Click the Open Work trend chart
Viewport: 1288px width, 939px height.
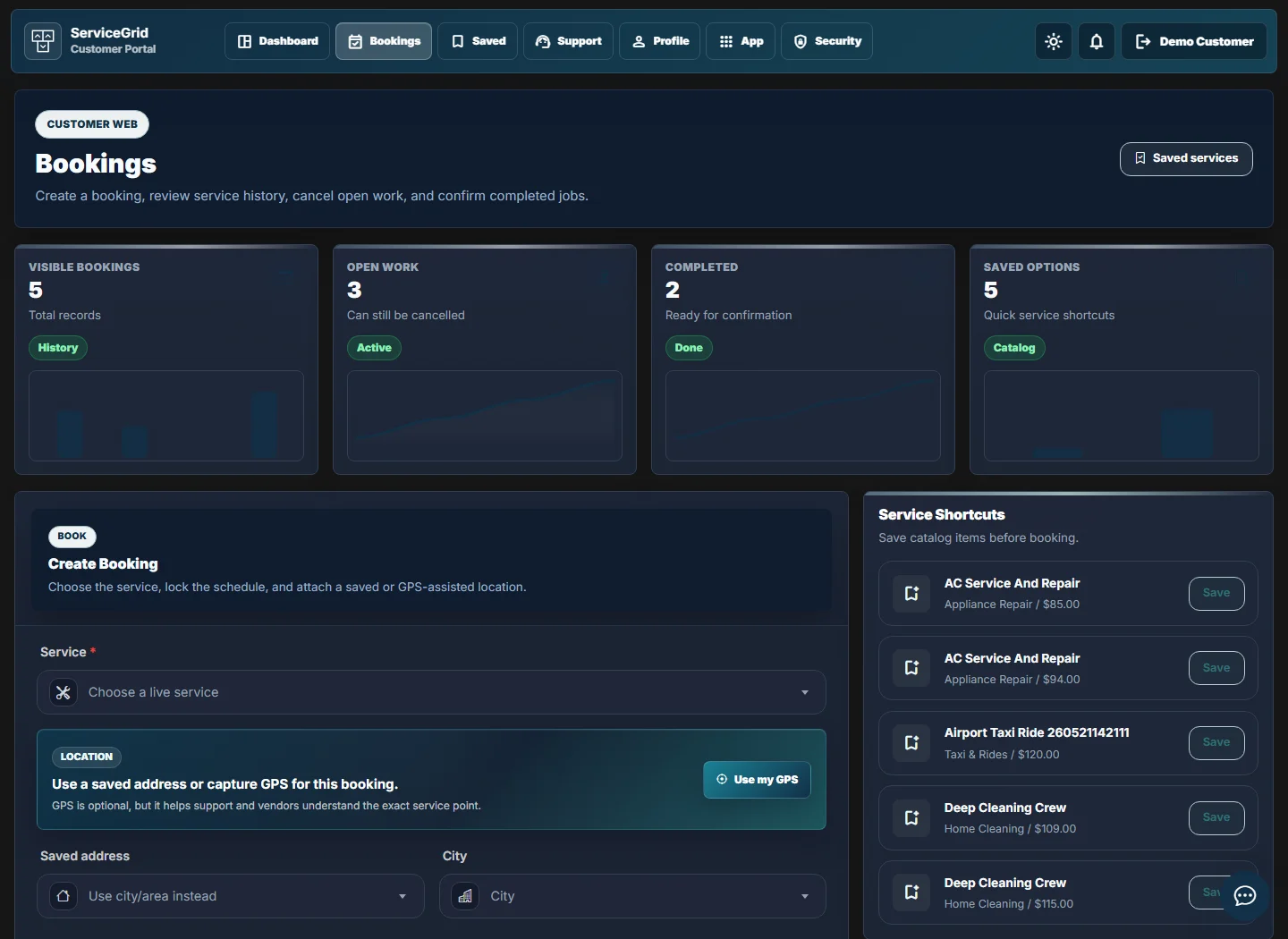click(485, 416)
